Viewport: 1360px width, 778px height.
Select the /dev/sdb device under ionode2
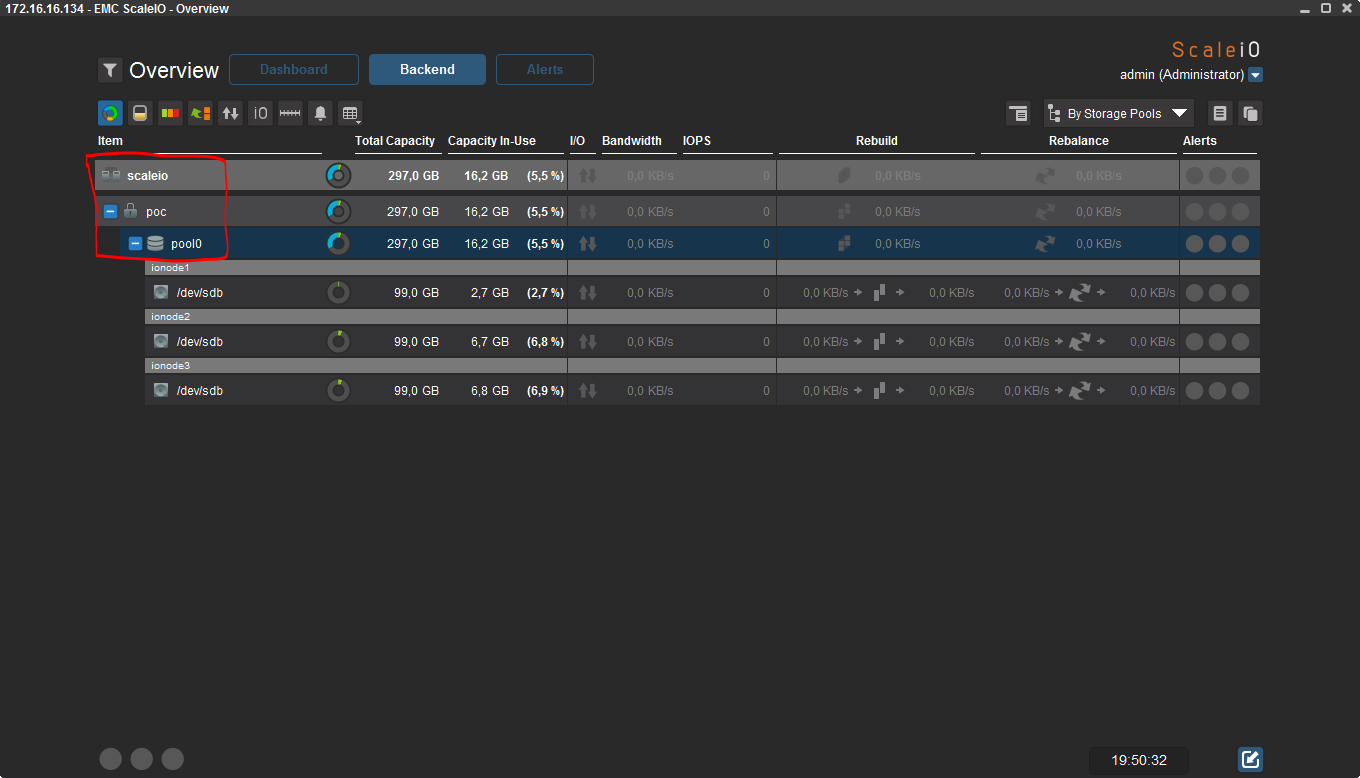(199, 342)
